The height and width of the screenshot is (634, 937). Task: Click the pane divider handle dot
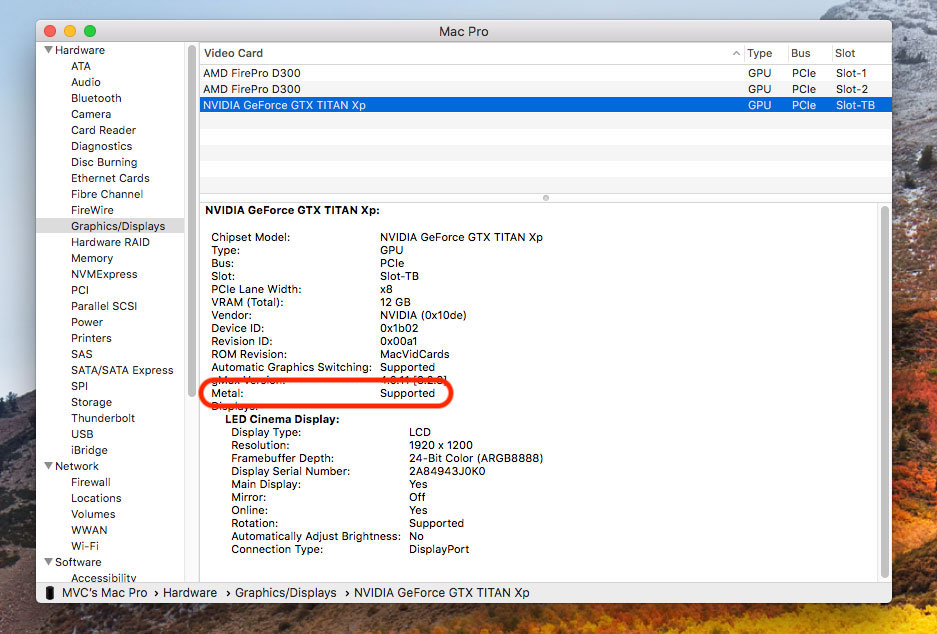point(546,198)
